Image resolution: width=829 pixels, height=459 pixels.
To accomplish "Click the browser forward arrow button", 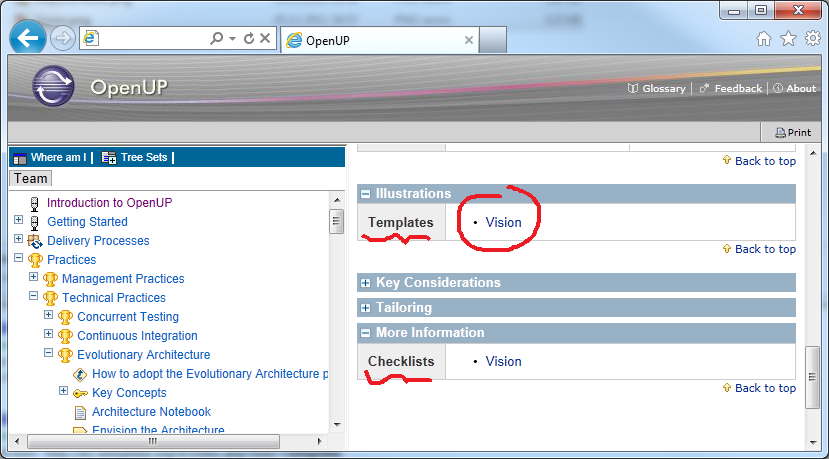I will click(x=62, y=39).
